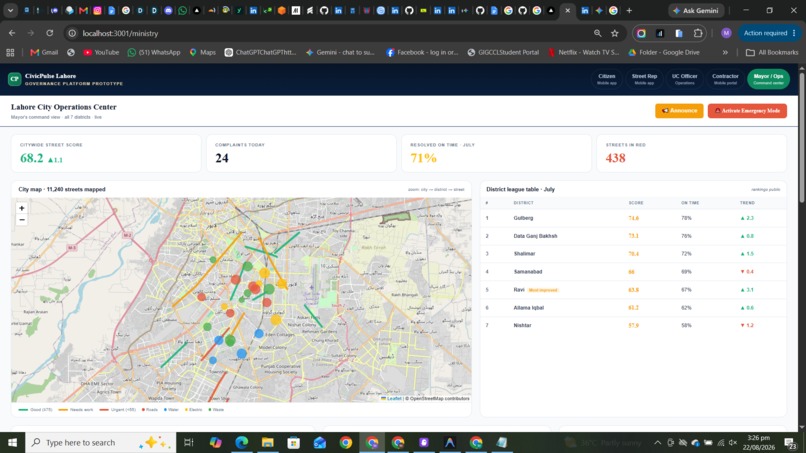Click the muted volume tray icon
806x453 pixels.
[x=733, y=442]
